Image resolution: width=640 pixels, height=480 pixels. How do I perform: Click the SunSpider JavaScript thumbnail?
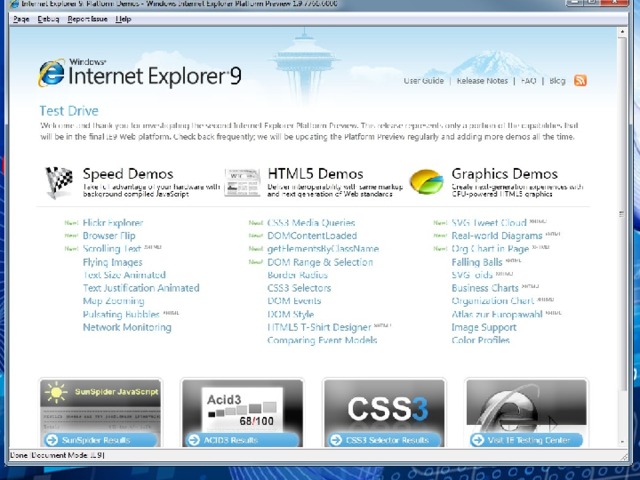coord(100,406)
